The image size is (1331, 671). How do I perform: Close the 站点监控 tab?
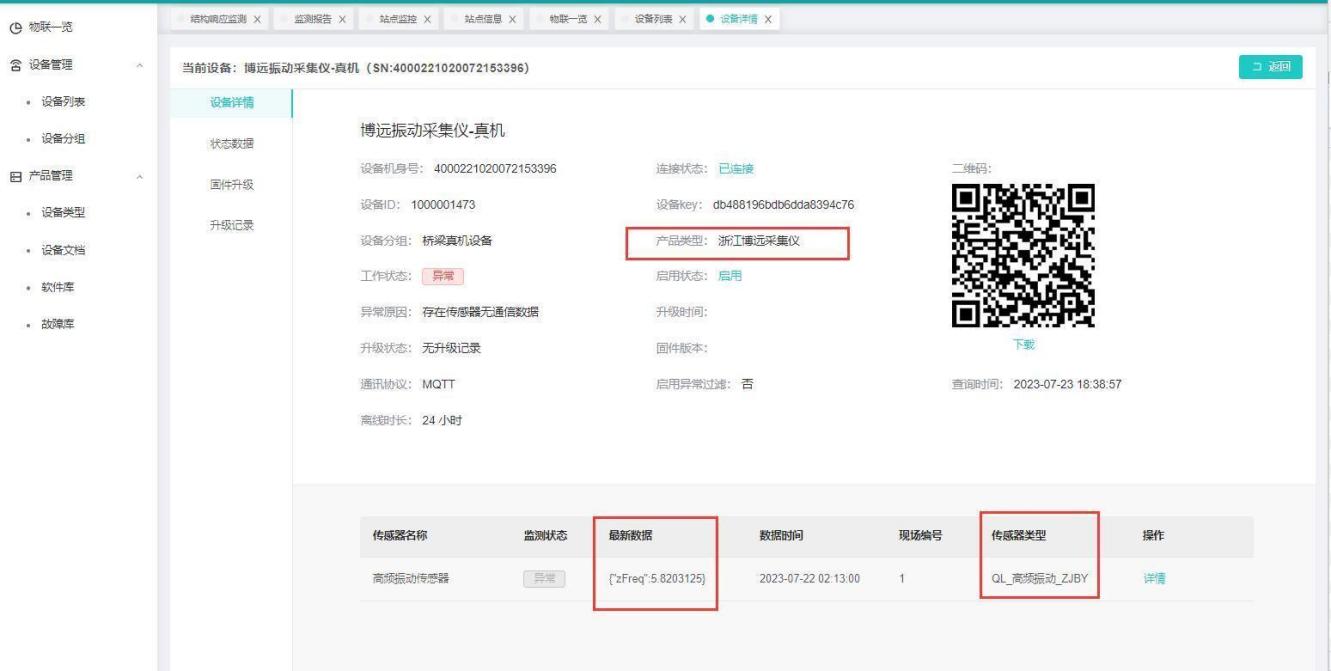click(427, 19)
